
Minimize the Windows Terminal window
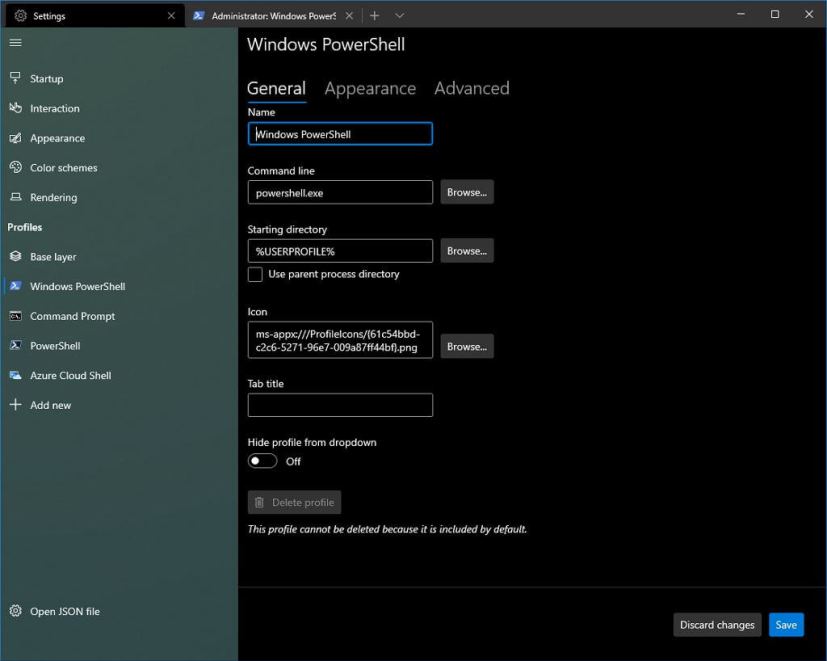(741, 14)
